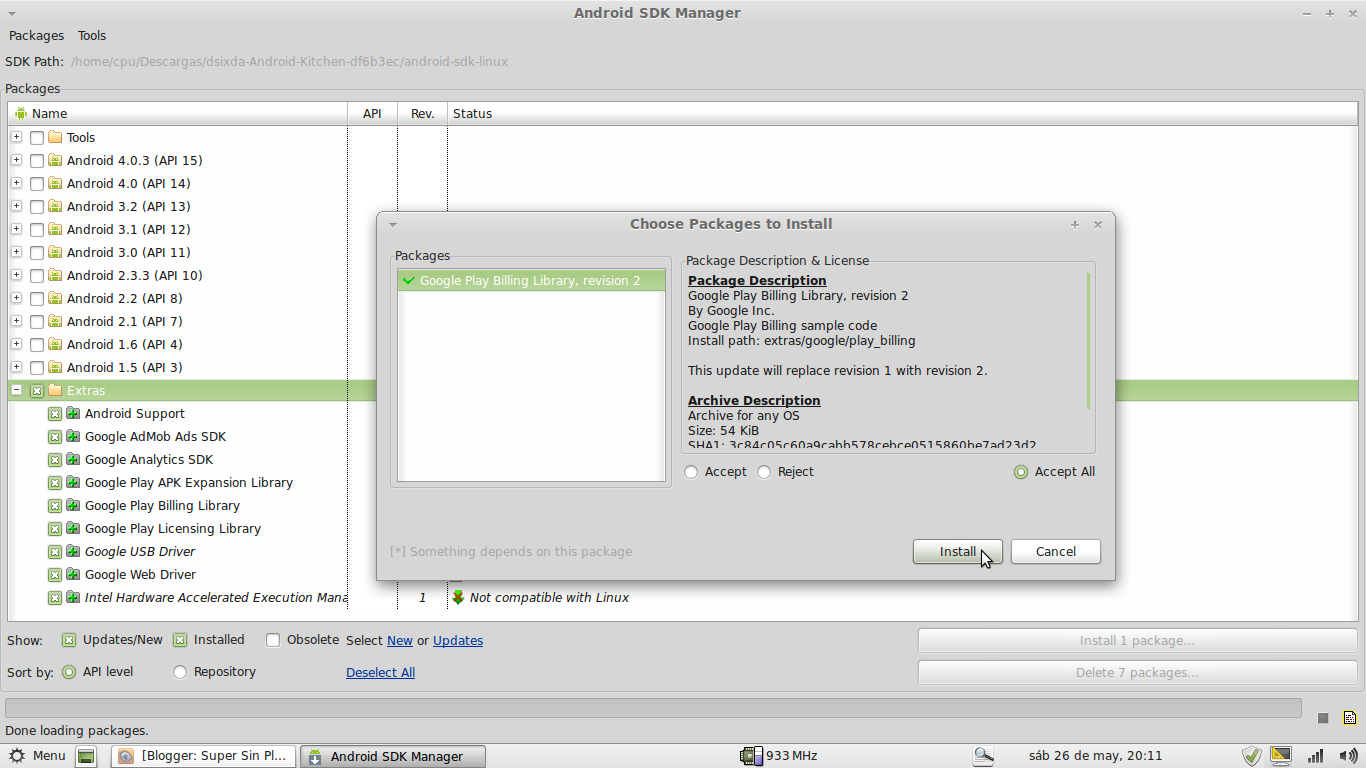Click the update shield tray icon
This screenshot has width=1366, height=768.
tap(1251, 756)
